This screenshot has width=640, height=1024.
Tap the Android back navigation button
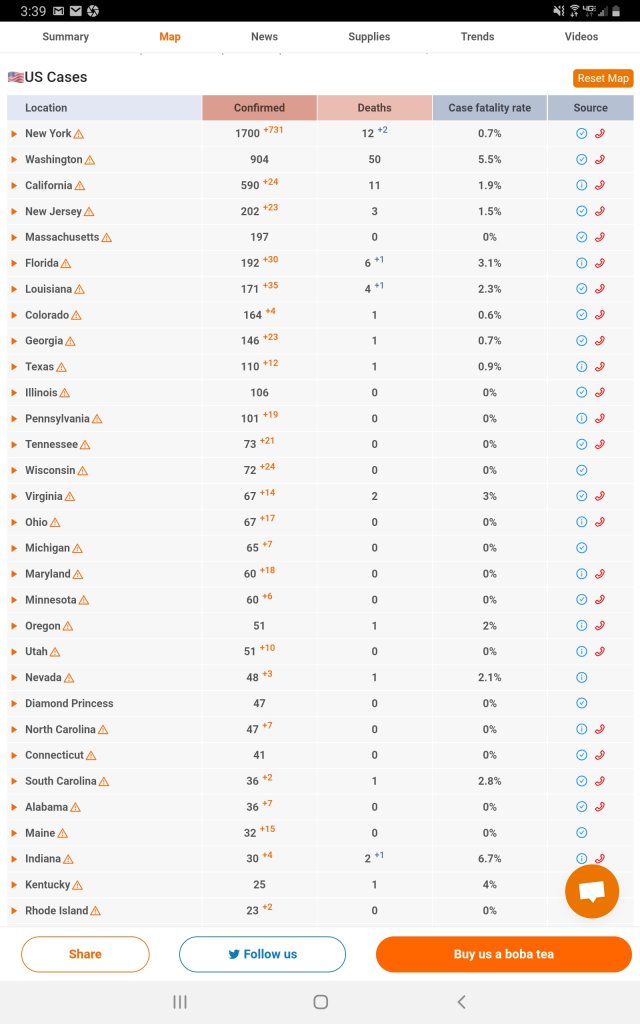tap(461, 1002)
